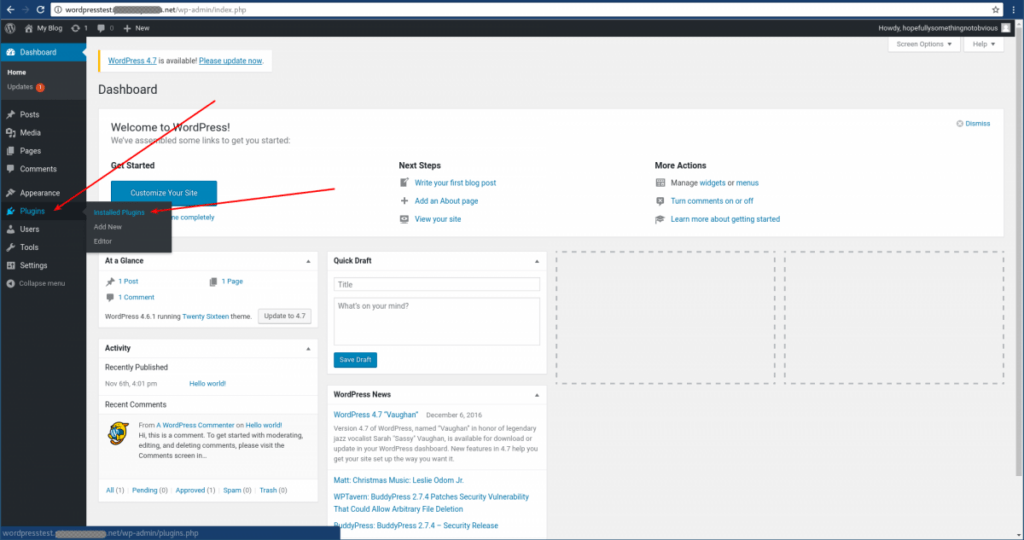1024x540 pixels.
Task: Click the updates refresh icon in admin bar
Action: click(76, 28)
